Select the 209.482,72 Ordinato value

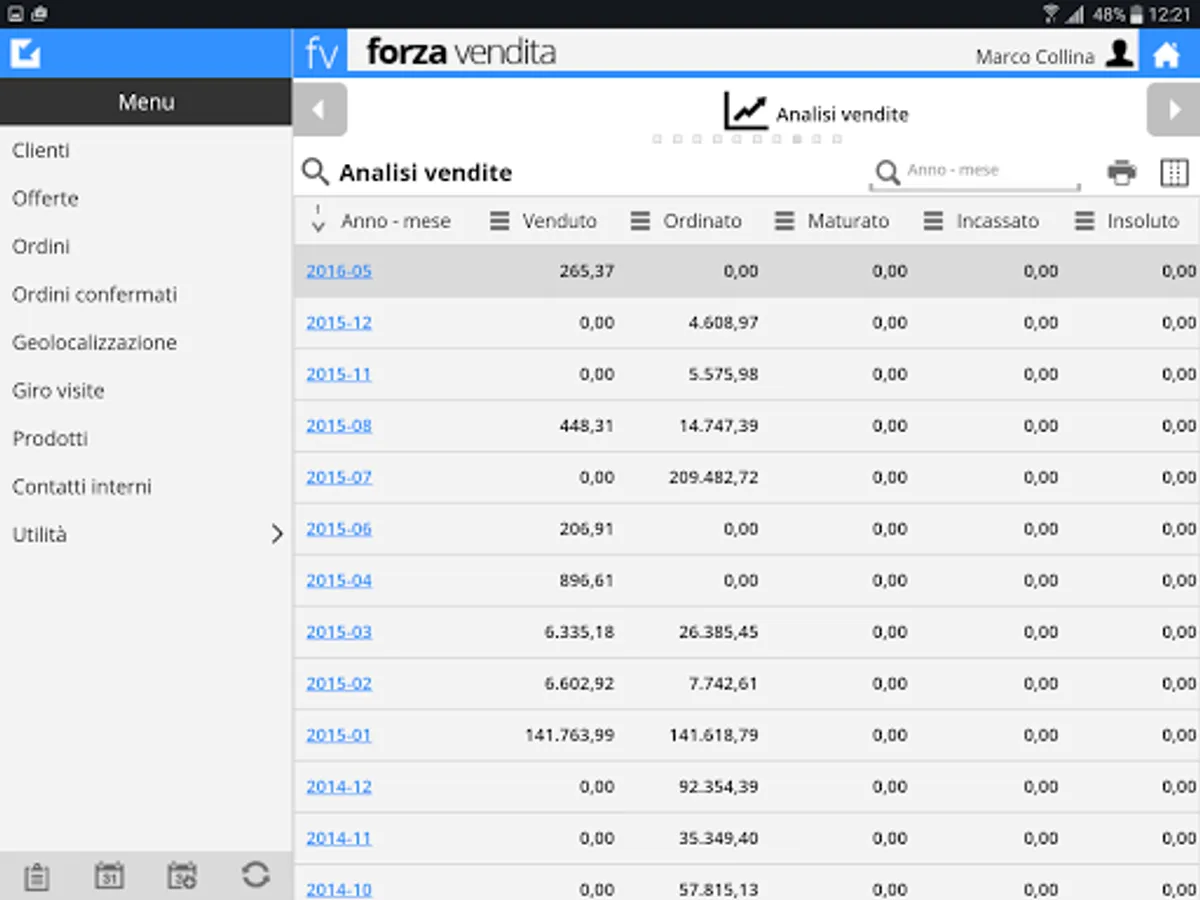pos(713,478)
